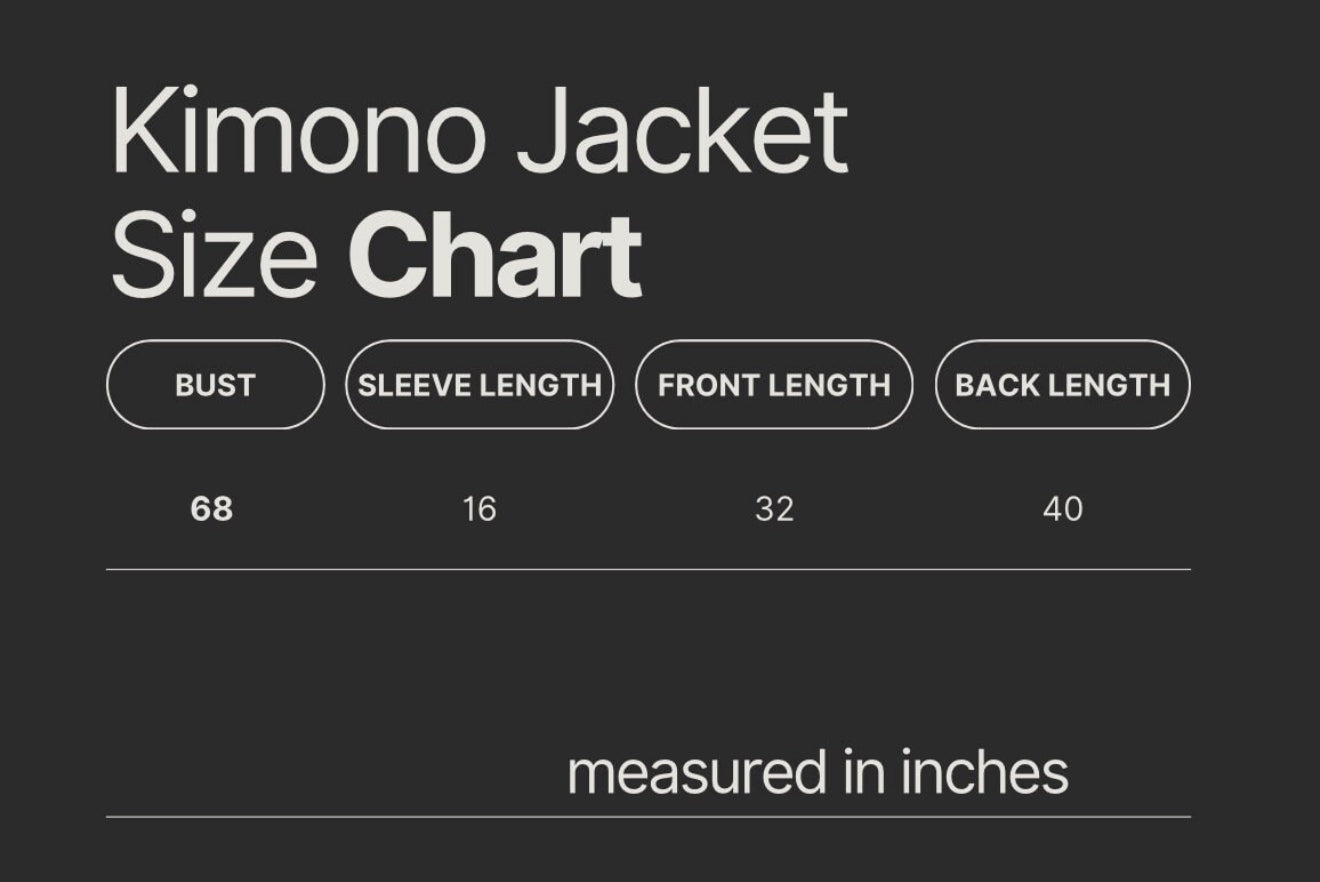Viewport: 1320px width, 882px height.
Task: Choose the BACK LENGTH pill
Action: (1062, 385)
